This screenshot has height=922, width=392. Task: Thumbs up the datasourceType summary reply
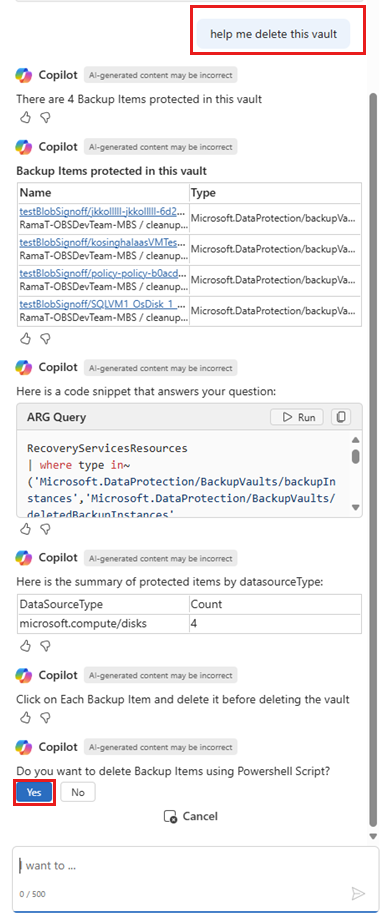(25, 646)
